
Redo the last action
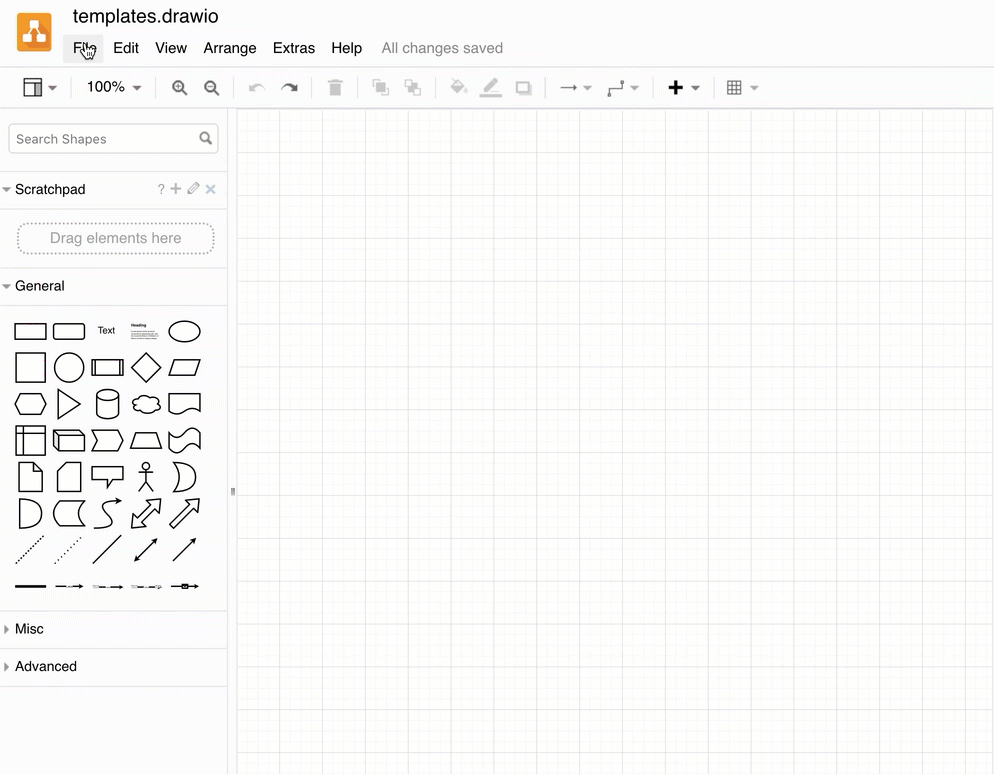pos(289,87)
